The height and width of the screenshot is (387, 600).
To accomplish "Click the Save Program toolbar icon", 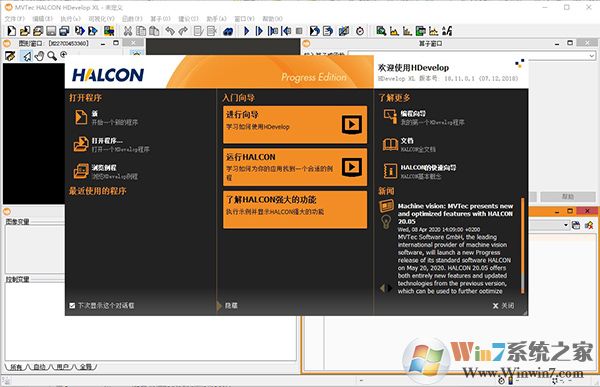I will 51,31.
